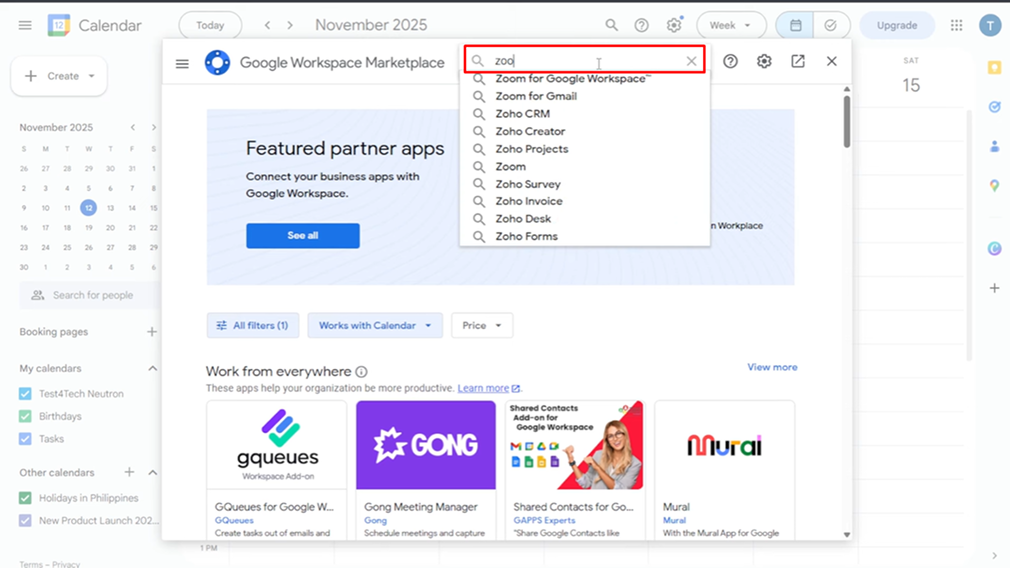Open Marketplace help icon

pyautogui.click(x=730, y=61)
